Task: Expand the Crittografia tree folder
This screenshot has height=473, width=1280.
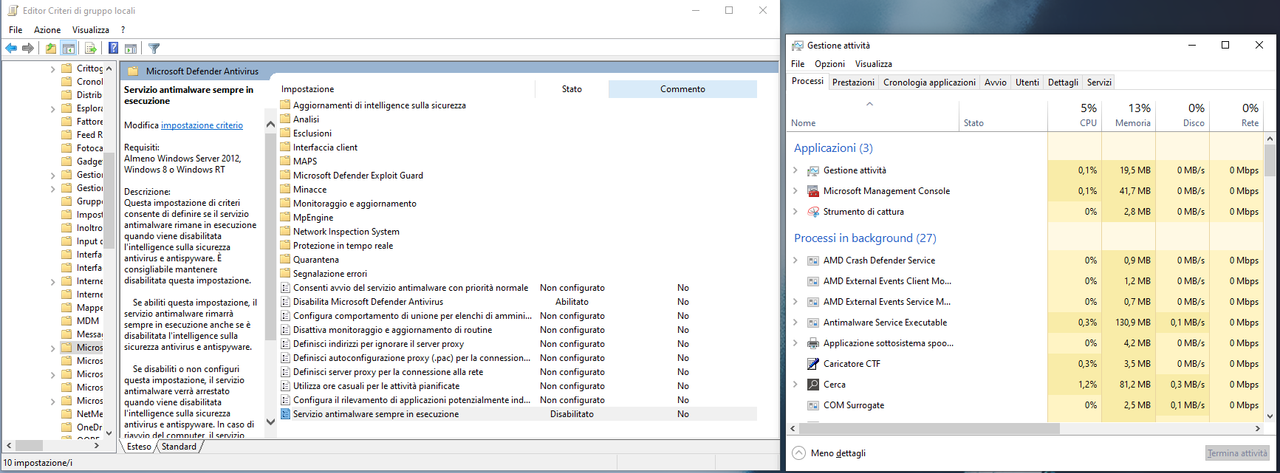Action: click(x=52, y=68)
